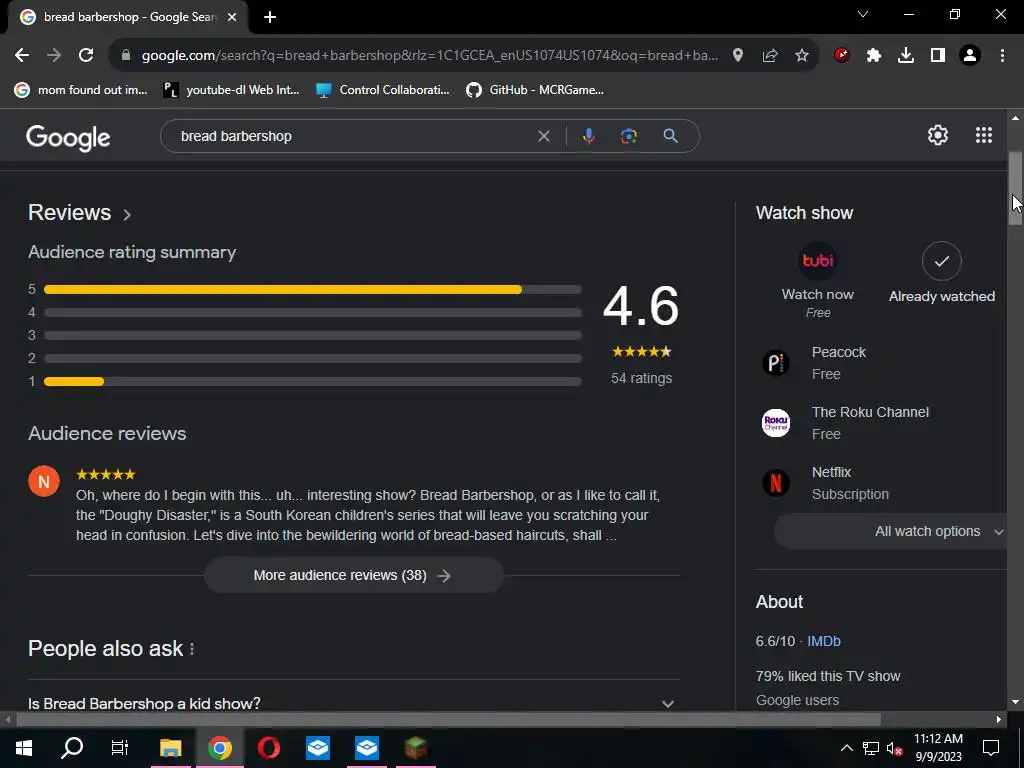The height and width of the screenshot is (768, 1024).
Task: Open the network tray icon
Action: [871, 748]
